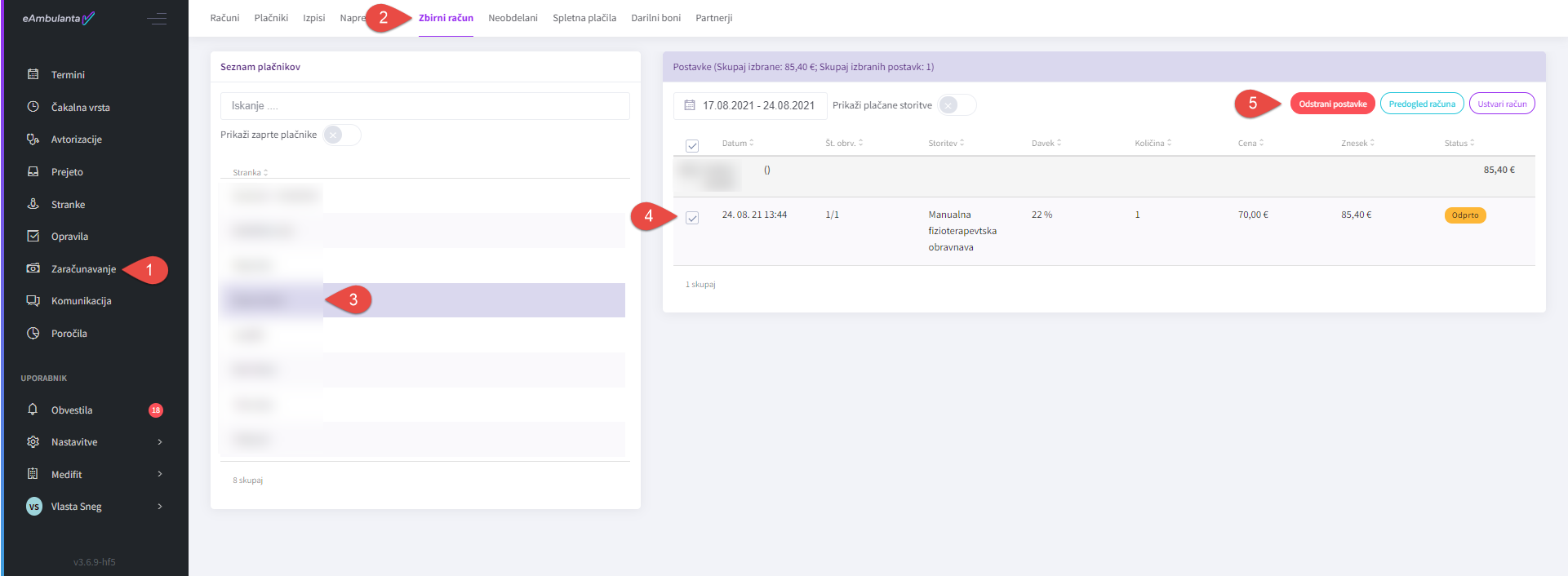Open the Darilni boni tab
The image size is (1568, 576).
(655, 18)
